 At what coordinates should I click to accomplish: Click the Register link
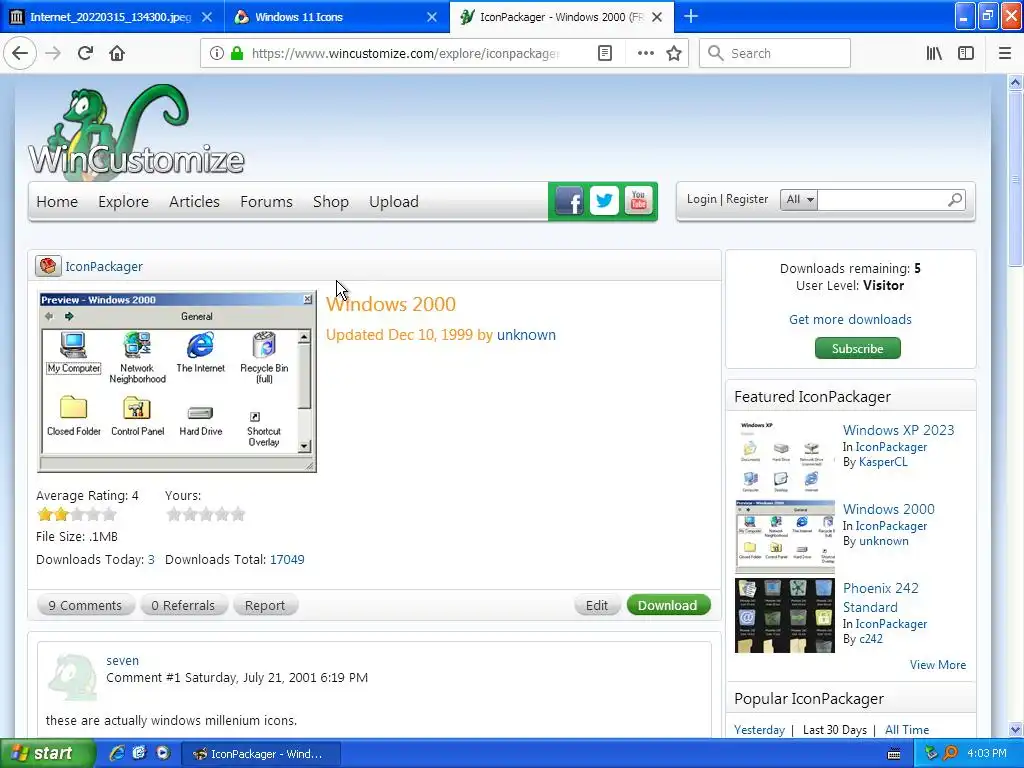click(747, 199)
